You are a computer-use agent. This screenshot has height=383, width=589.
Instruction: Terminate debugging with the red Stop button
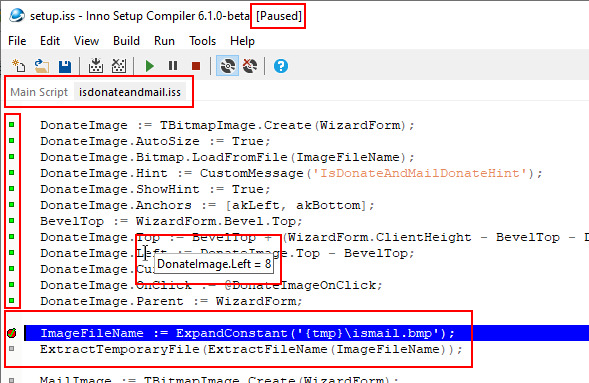196,66
